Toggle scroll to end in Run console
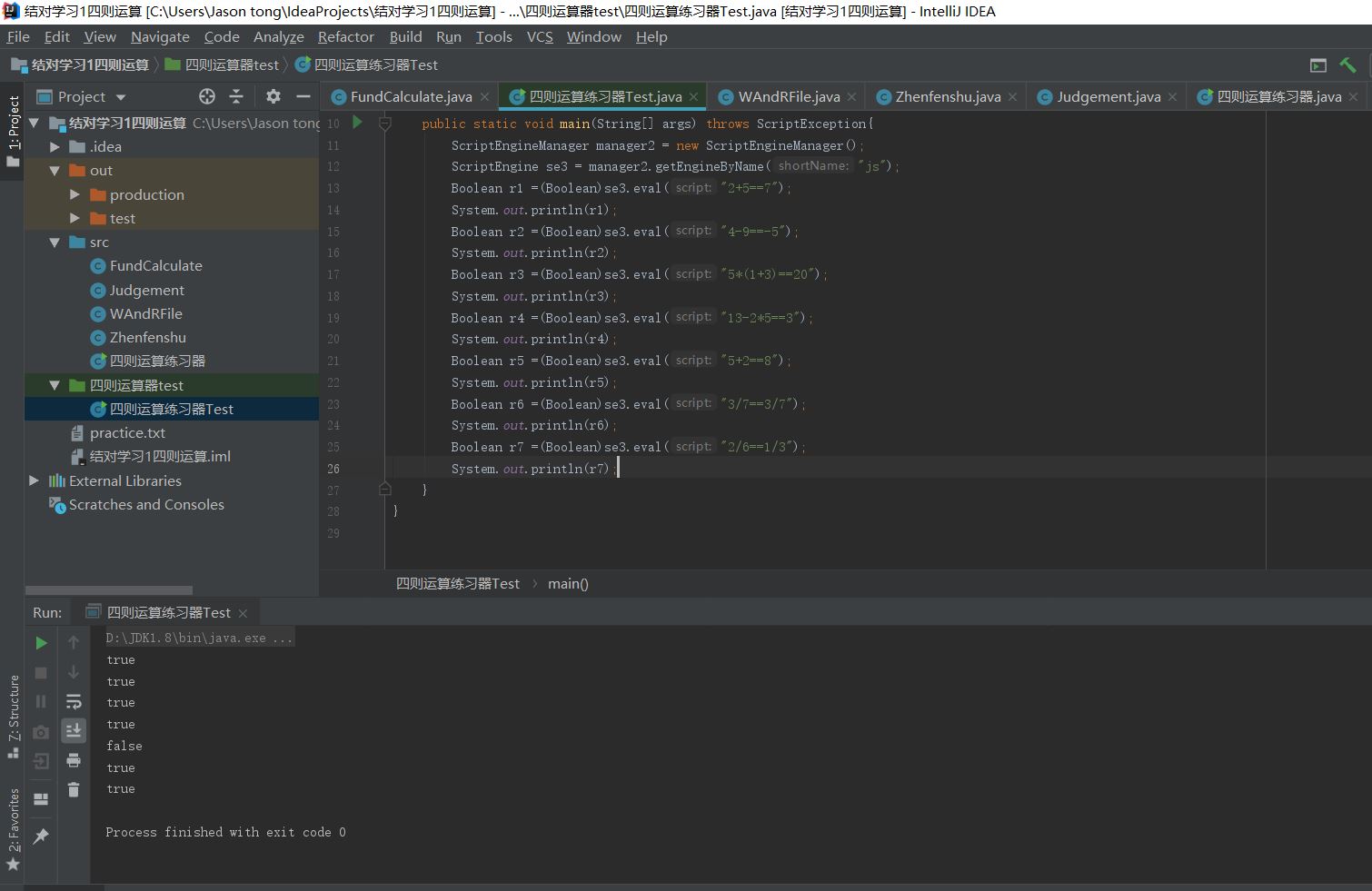 coord(74,730)
